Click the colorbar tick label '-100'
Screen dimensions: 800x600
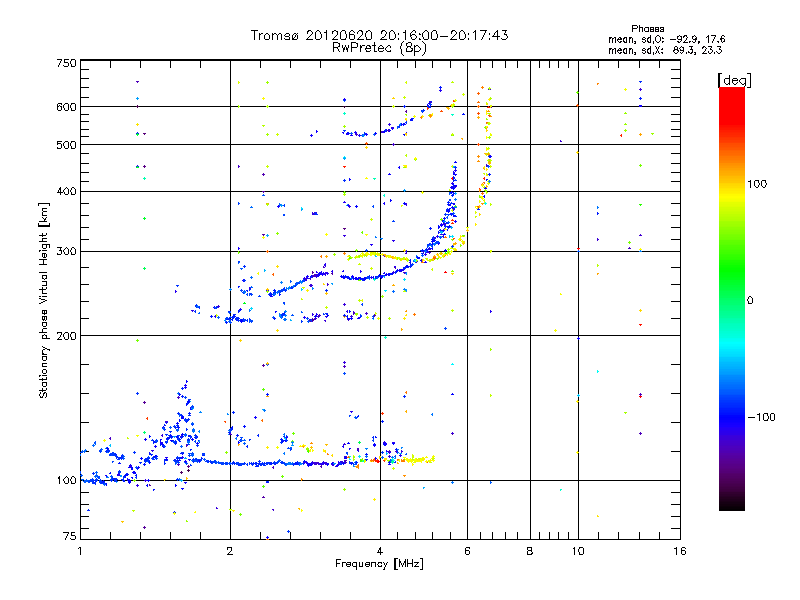tap(761, 417)
